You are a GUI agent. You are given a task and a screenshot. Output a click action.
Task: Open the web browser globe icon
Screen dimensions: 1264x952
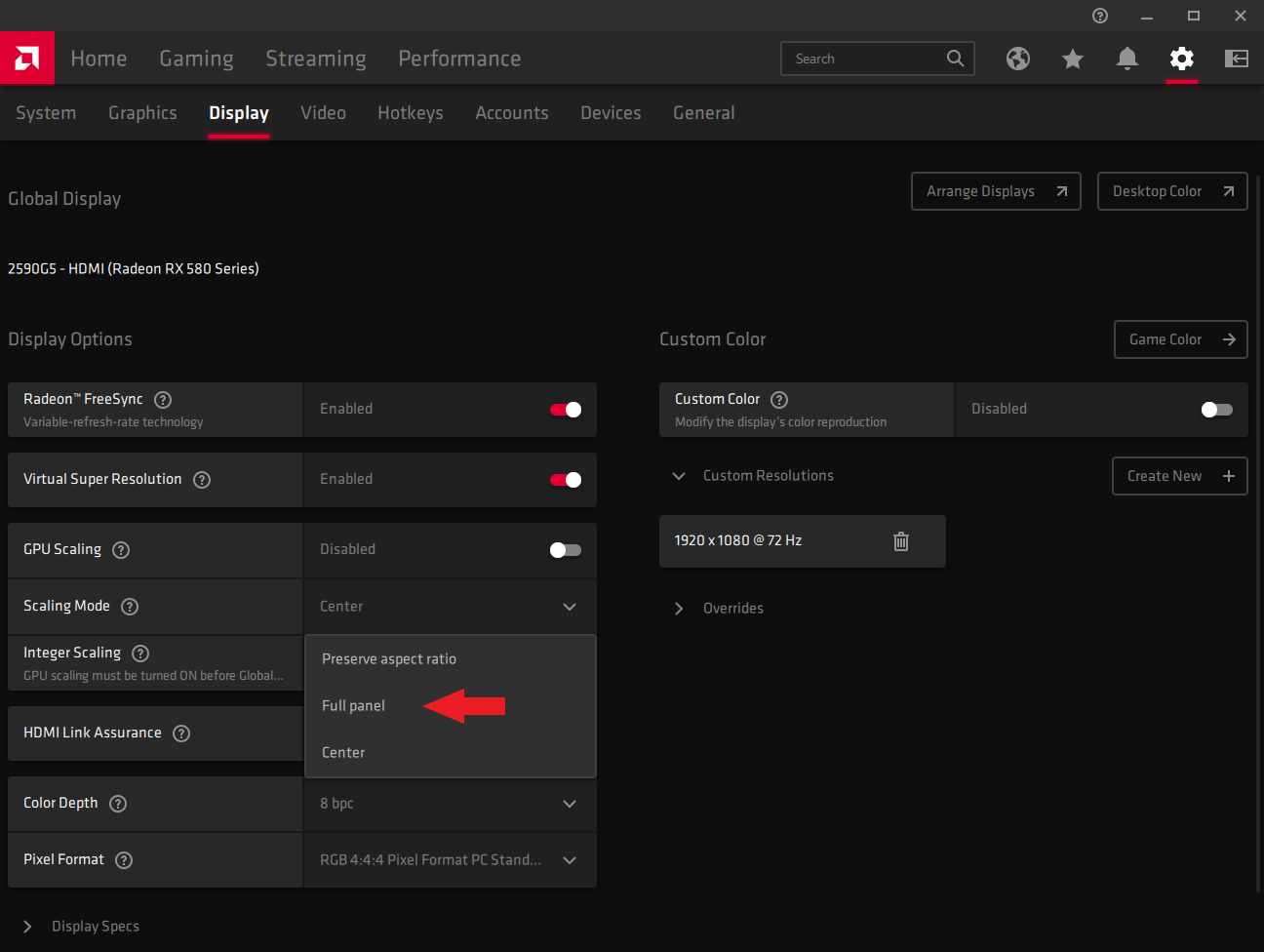coord(1018,59)
